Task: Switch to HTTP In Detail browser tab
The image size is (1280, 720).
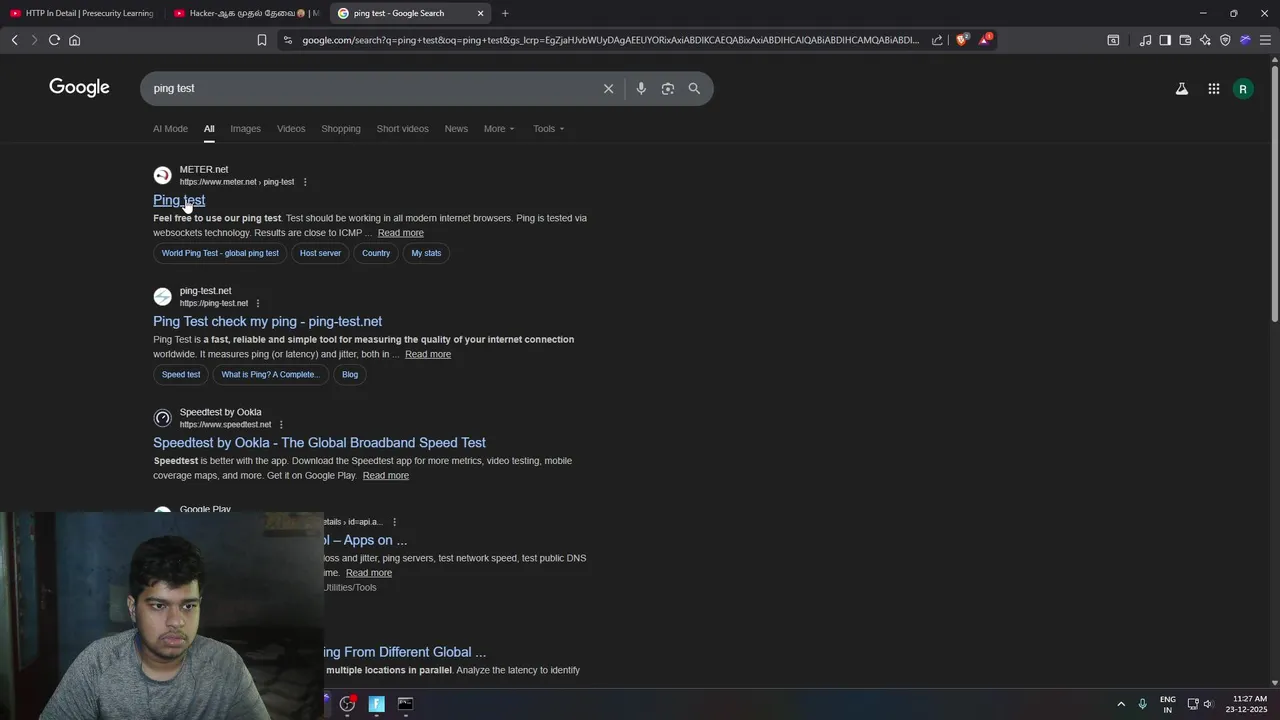Action: [x=82, y=13]
